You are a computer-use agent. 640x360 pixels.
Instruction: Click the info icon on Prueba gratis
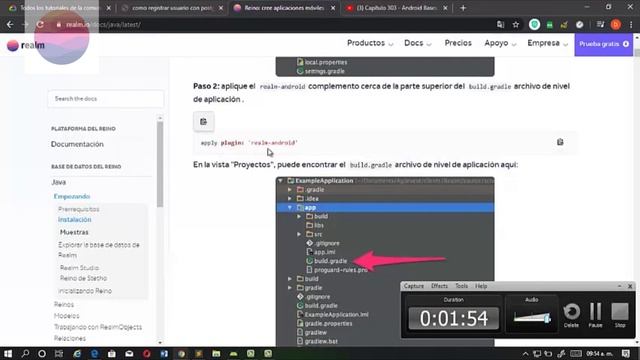626,44
